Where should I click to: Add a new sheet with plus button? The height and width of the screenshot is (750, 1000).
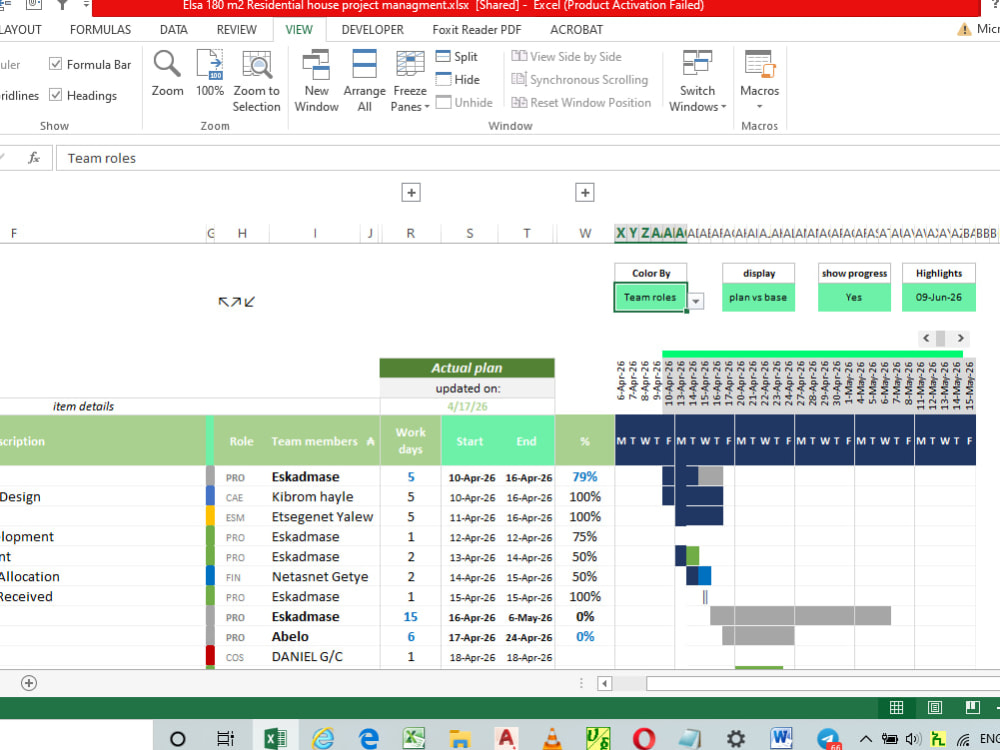pos(29,683)
